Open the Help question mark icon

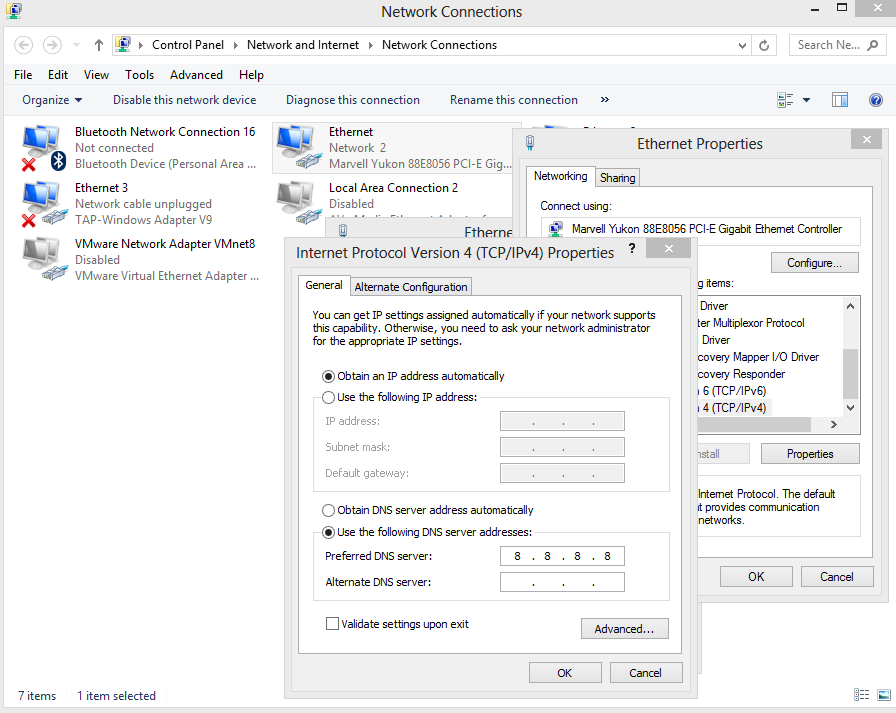point(875,100)
